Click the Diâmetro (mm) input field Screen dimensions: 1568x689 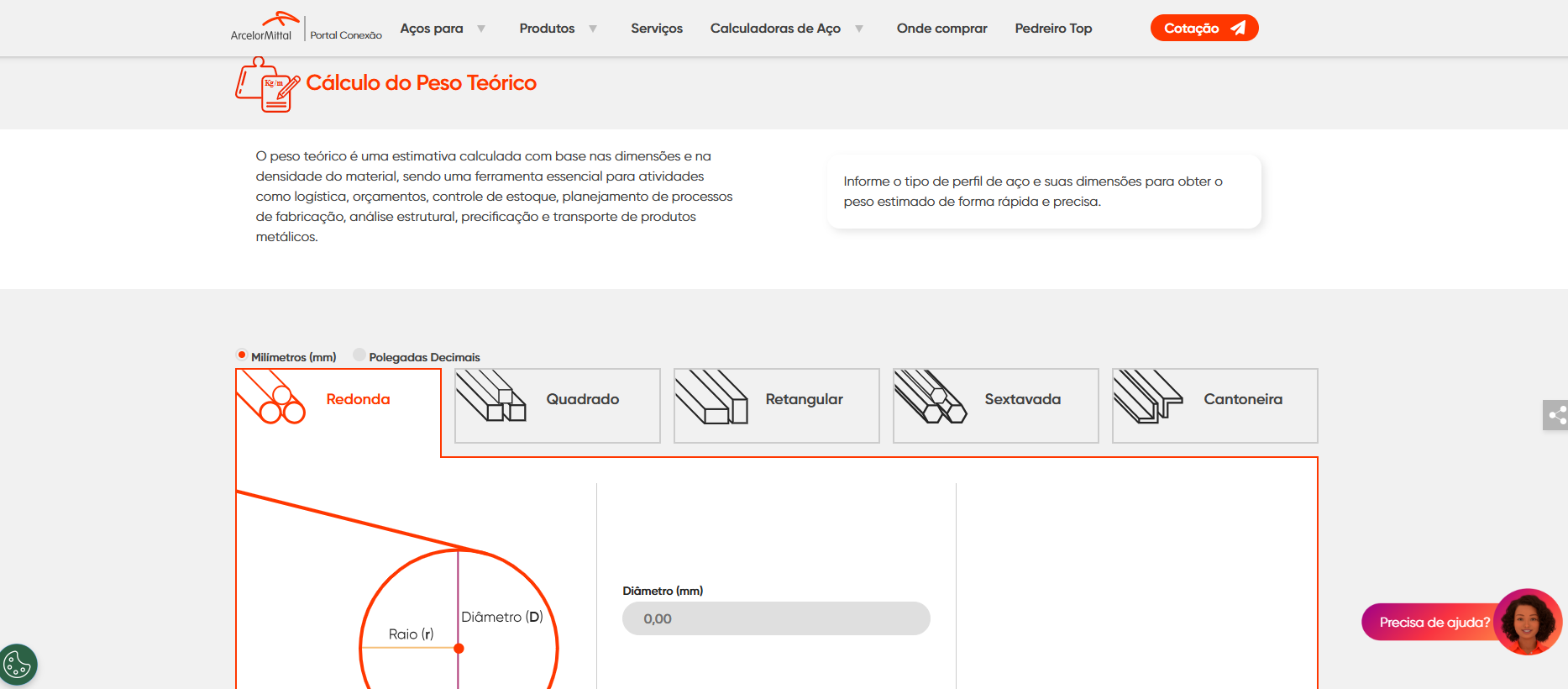(x=776, y=618)
